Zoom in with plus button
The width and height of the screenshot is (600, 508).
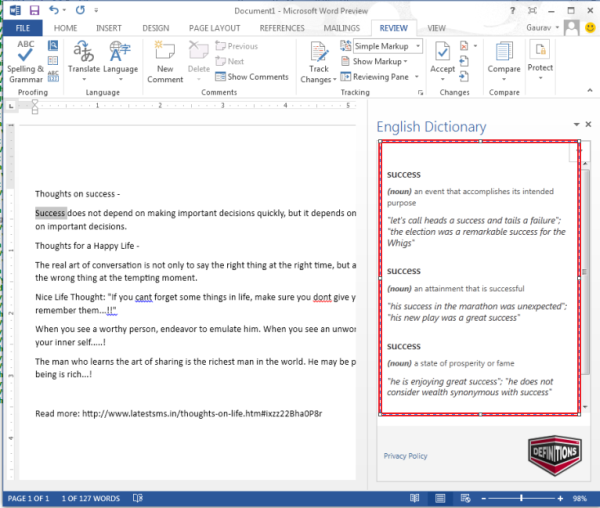(560, 498)
